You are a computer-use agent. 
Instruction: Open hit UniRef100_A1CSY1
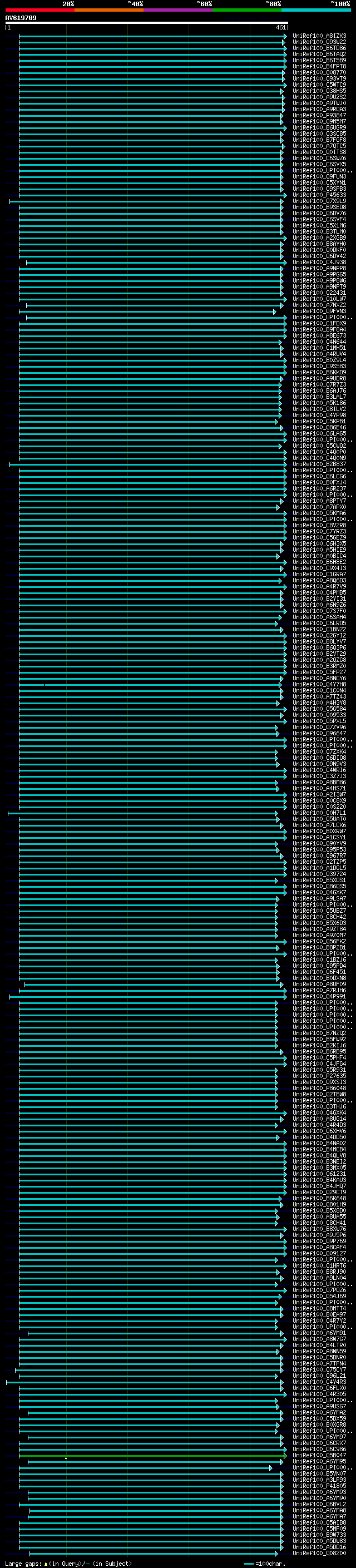[x=319, y=837]
